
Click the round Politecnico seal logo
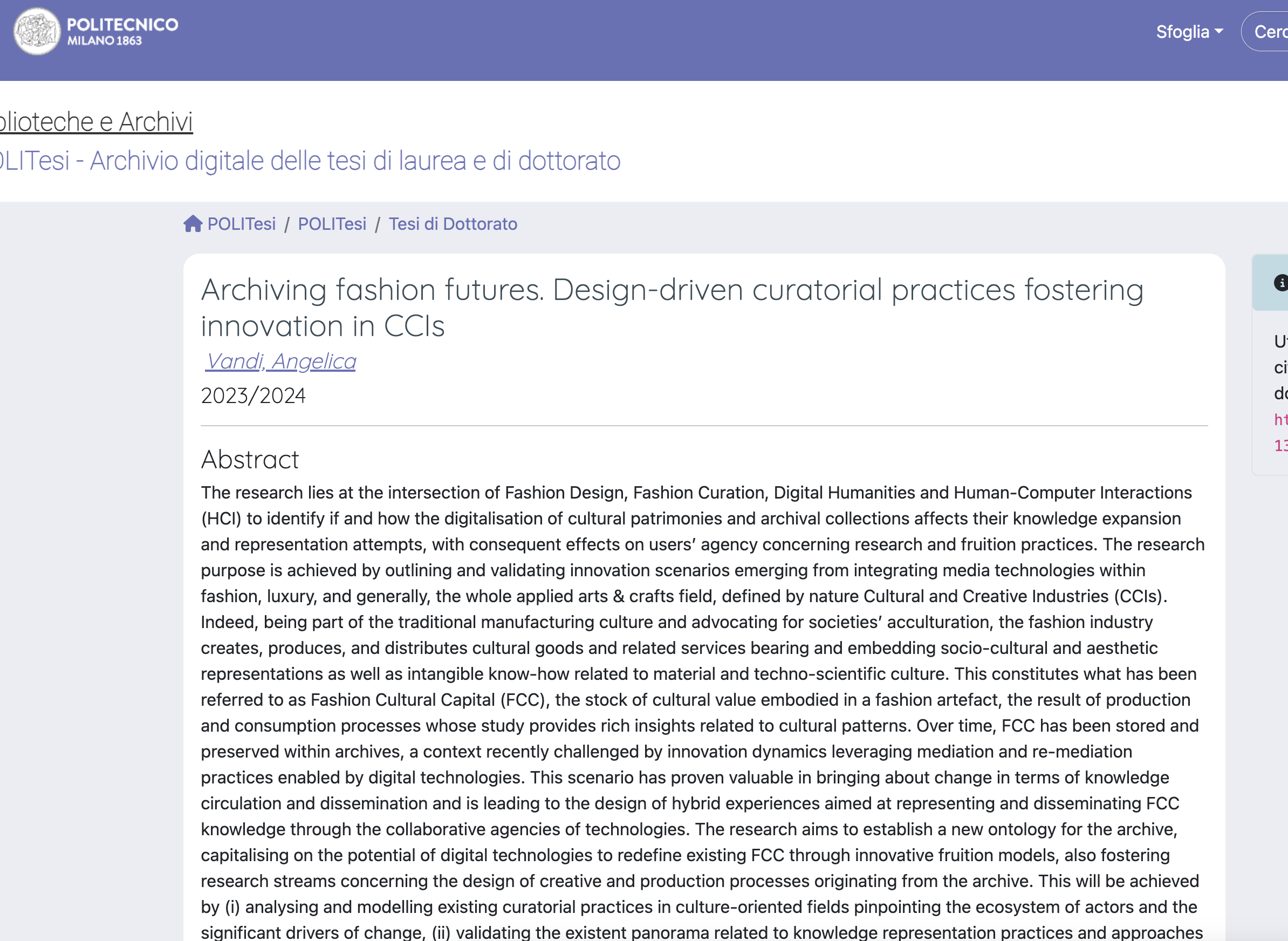[x=37, y=32]
